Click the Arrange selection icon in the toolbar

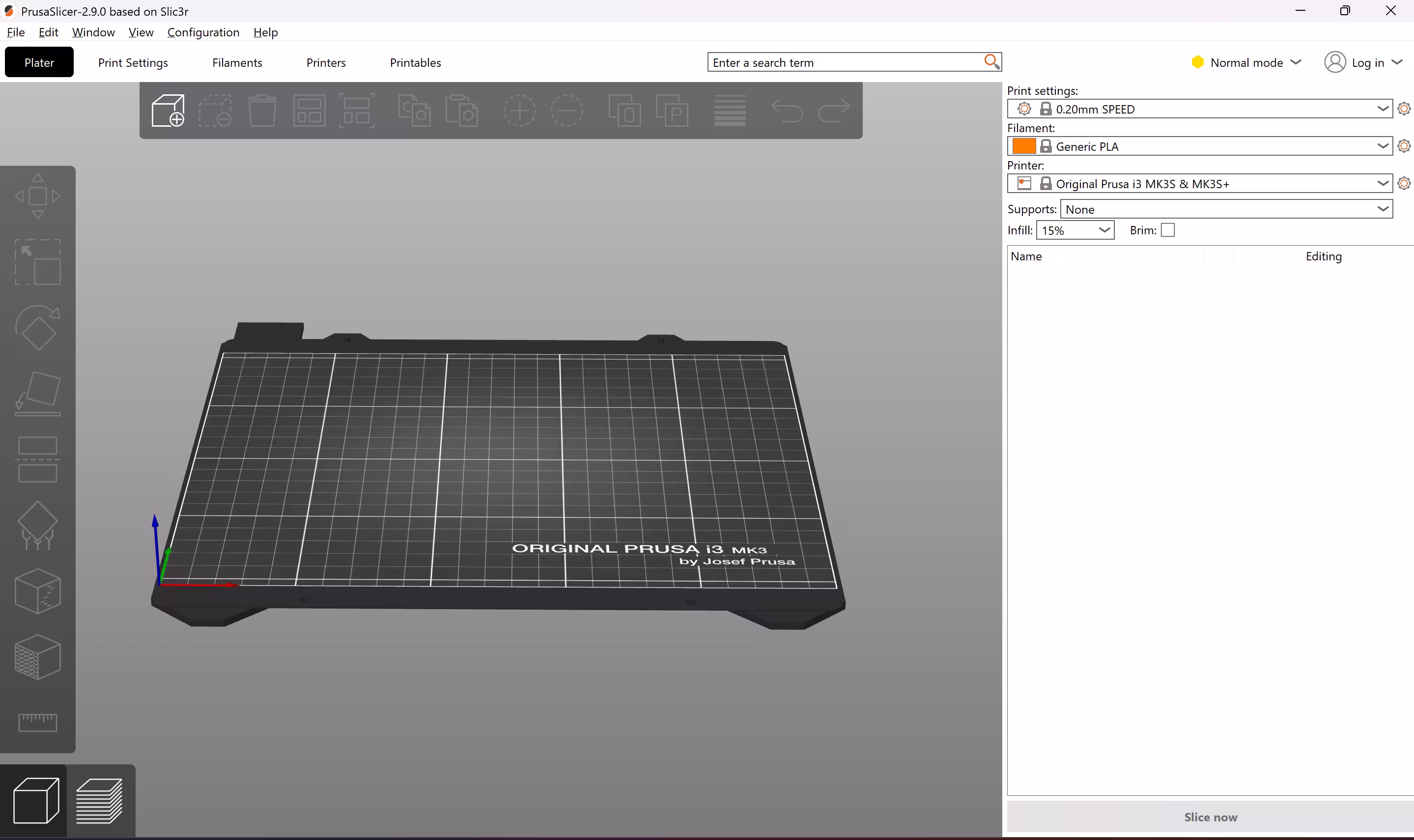357,110
